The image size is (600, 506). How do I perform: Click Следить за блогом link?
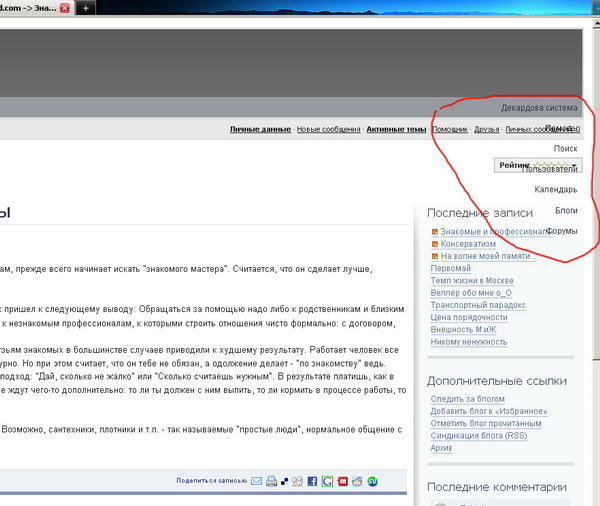pyautogui.click(x=468, y=399)
